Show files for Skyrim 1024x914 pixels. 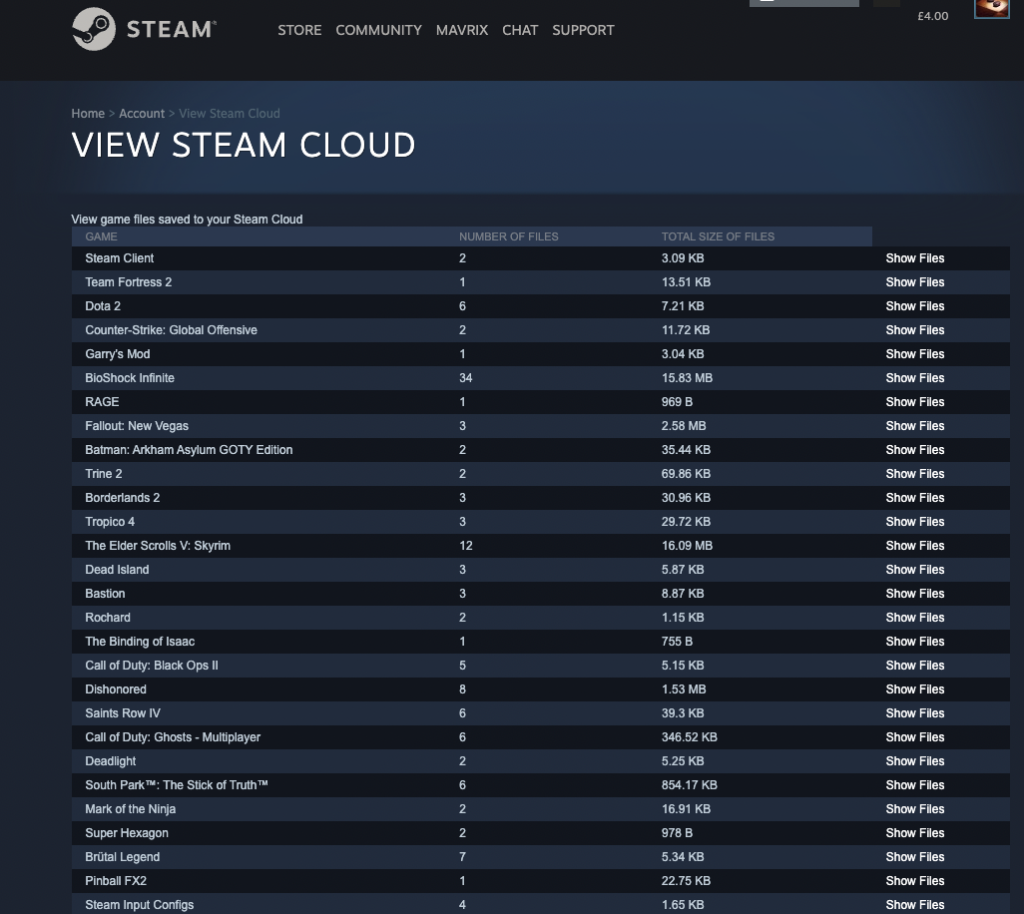coord(915,546)
